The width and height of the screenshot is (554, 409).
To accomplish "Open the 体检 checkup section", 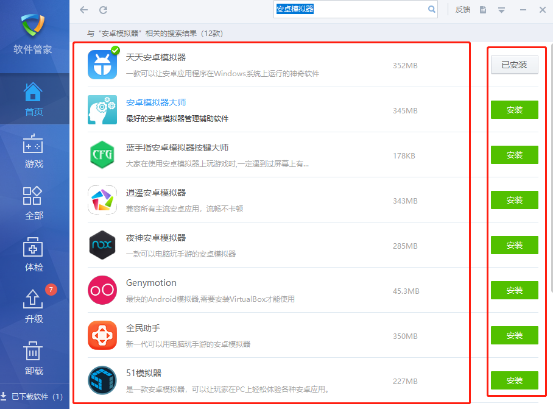I will click(x=34, y=254).
